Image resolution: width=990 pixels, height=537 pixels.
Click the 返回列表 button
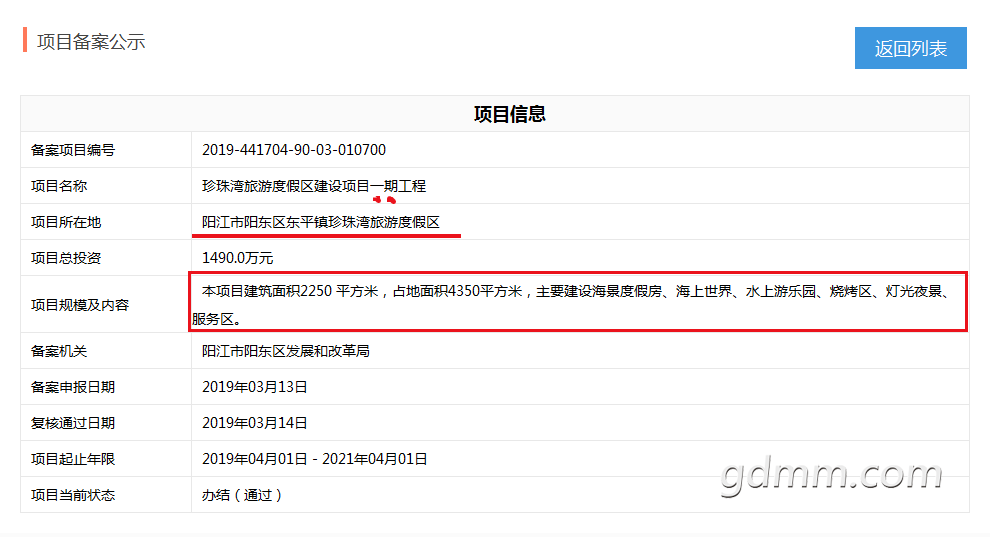point(910,48)
